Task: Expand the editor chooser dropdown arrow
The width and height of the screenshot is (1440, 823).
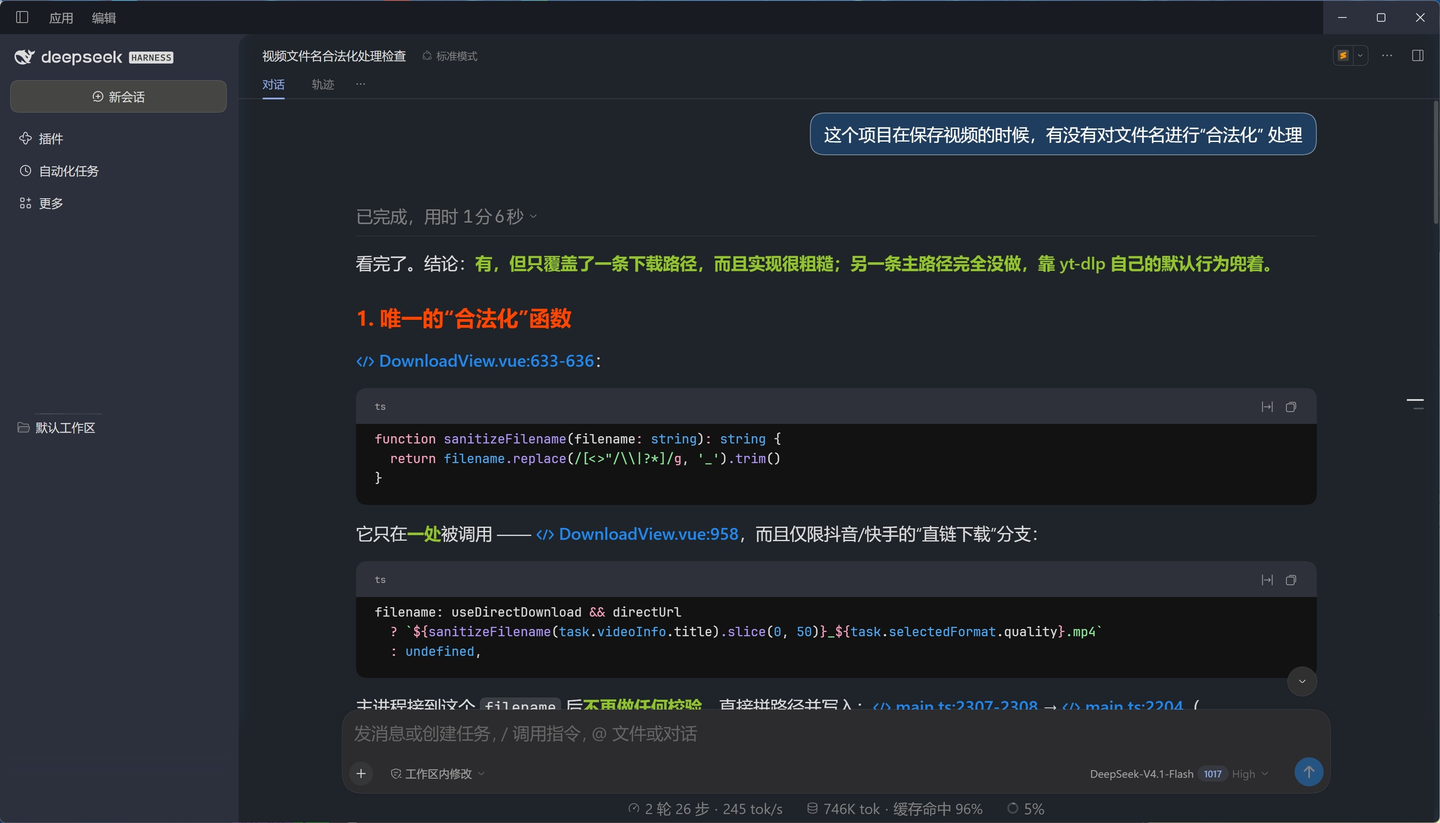Action: point(1360,56)
